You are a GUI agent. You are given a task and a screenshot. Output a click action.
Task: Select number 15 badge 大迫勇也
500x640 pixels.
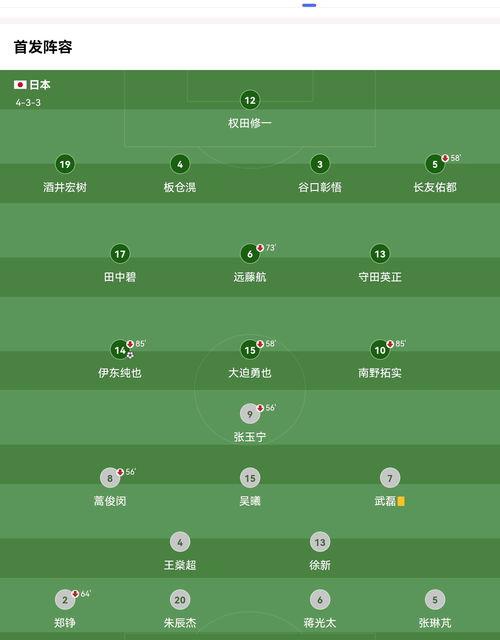[x=250, y=350]
